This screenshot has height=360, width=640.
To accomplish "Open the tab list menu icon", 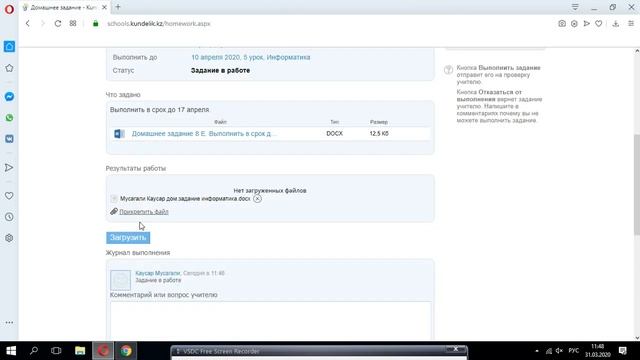I will 575,7.
